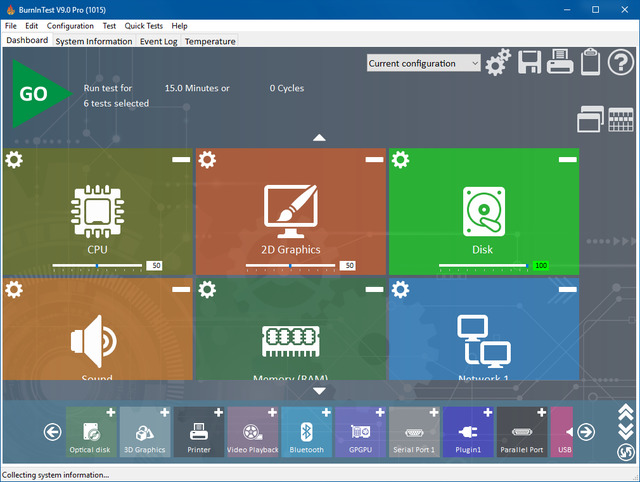
Task: Click the overlapping windows view icon
Action: [590, 120]
